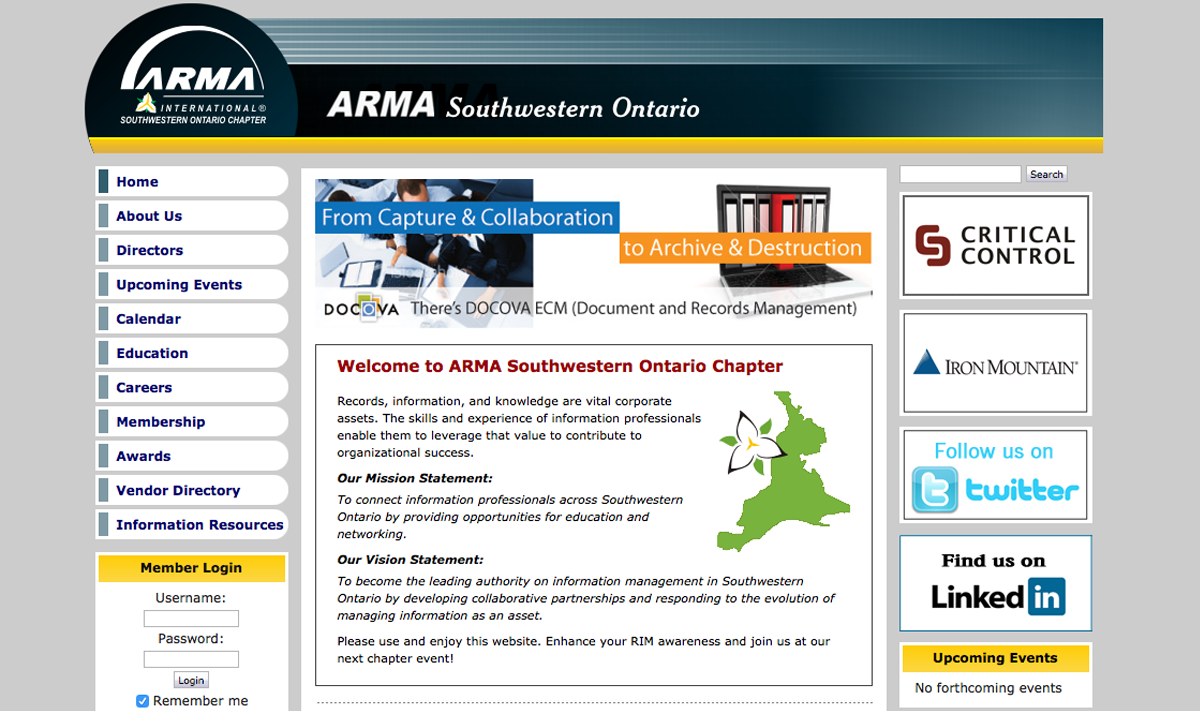Click the green Southwestern Ontario map image

(783, 472)
